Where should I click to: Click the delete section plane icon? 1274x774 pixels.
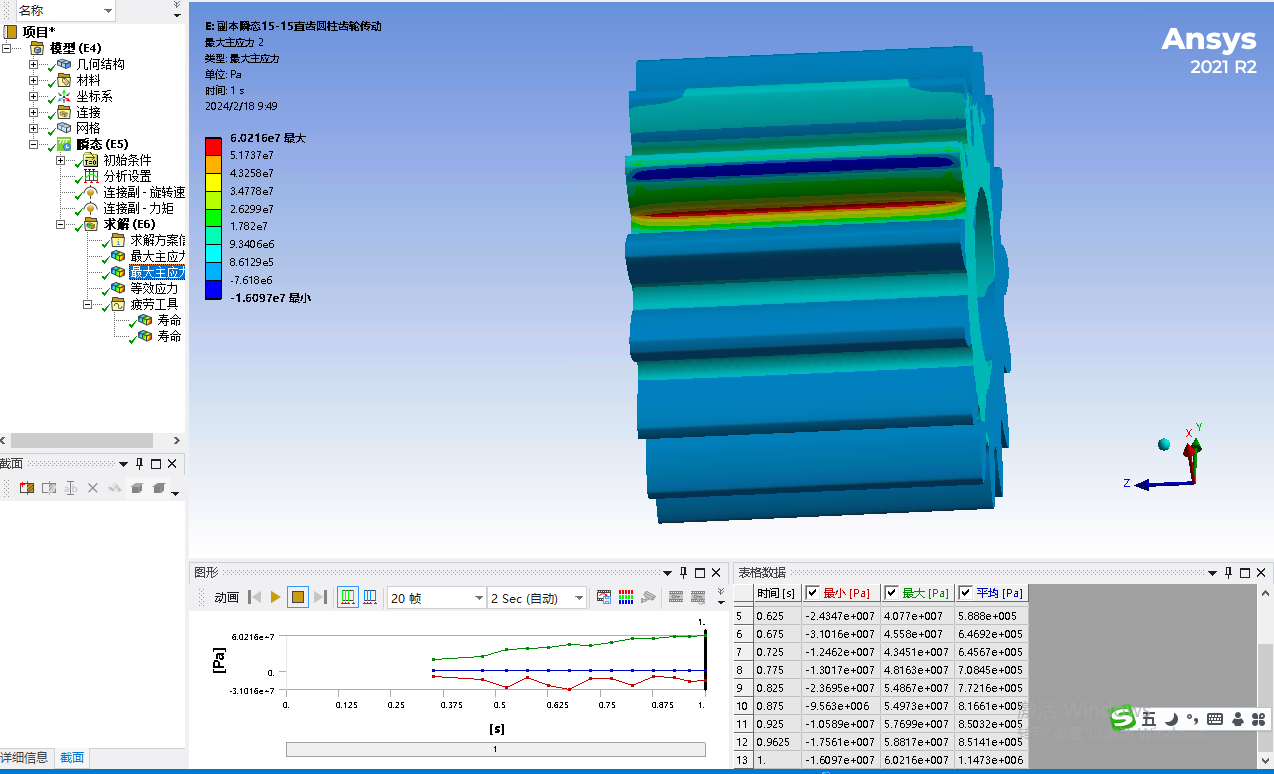point(93,488)
